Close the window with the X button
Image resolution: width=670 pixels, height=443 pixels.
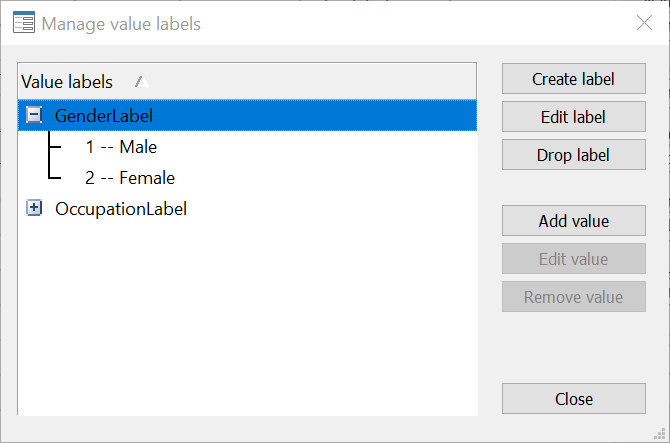point(644,23)
